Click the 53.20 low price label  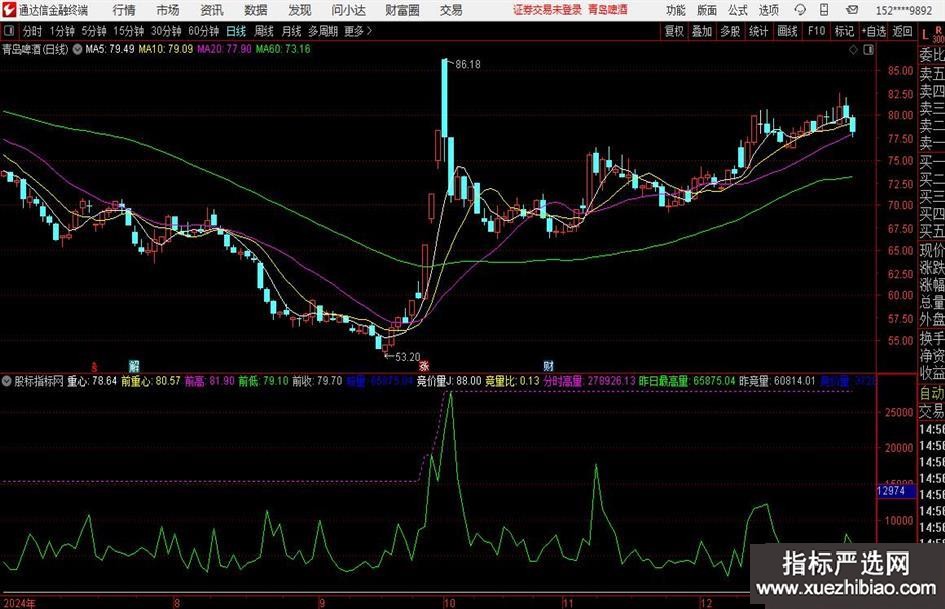click(407, 357)
